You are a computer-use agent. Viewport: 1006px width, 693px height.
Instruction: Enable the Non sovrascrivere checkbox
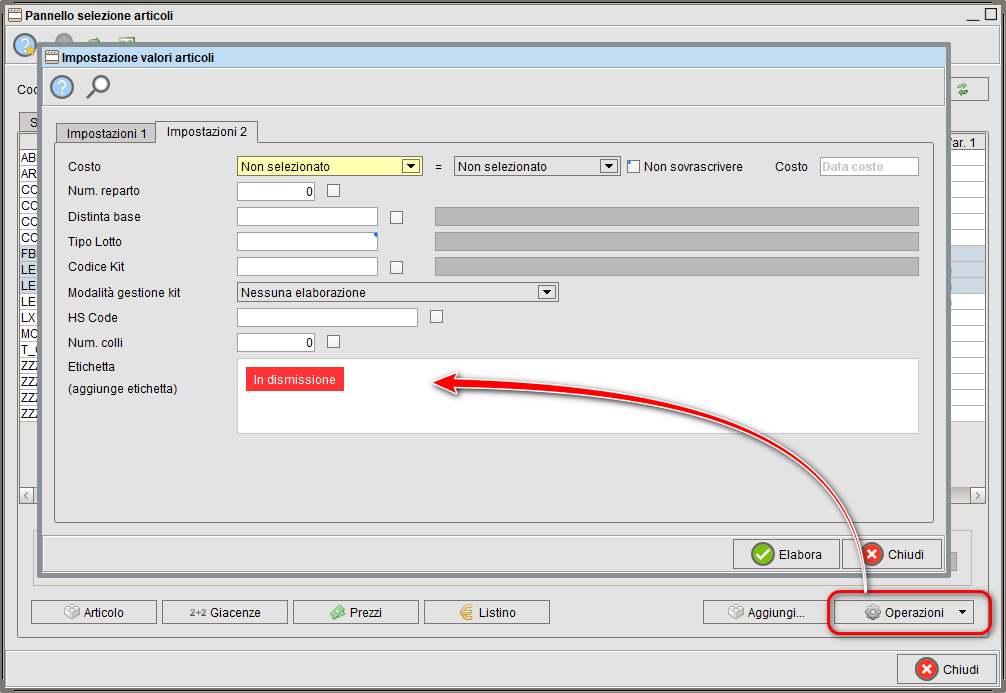[634, 167]
